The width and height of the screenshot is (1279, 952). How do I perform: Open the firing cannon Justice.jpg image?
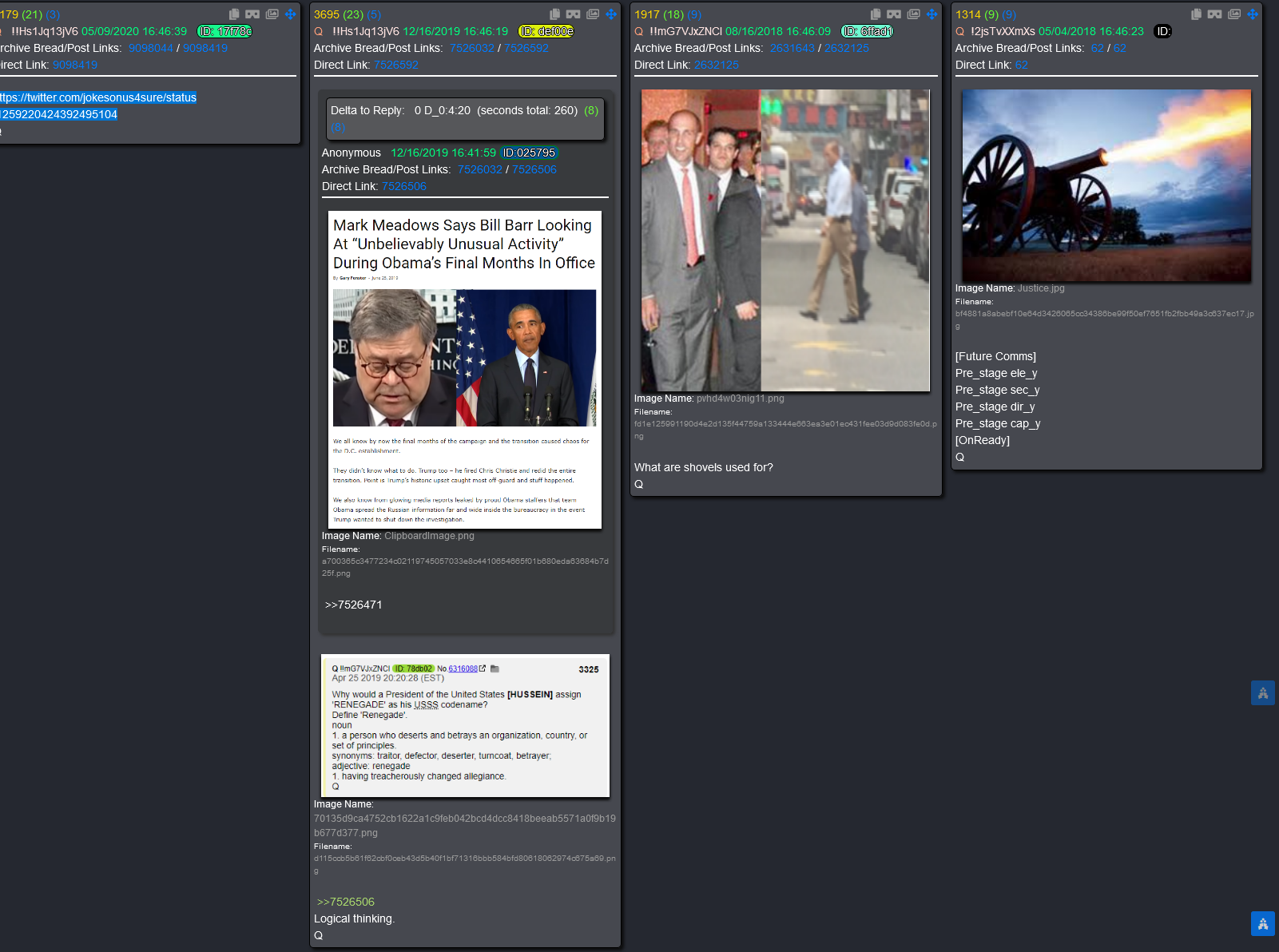pyautogui.click(x=1106, y=185)
